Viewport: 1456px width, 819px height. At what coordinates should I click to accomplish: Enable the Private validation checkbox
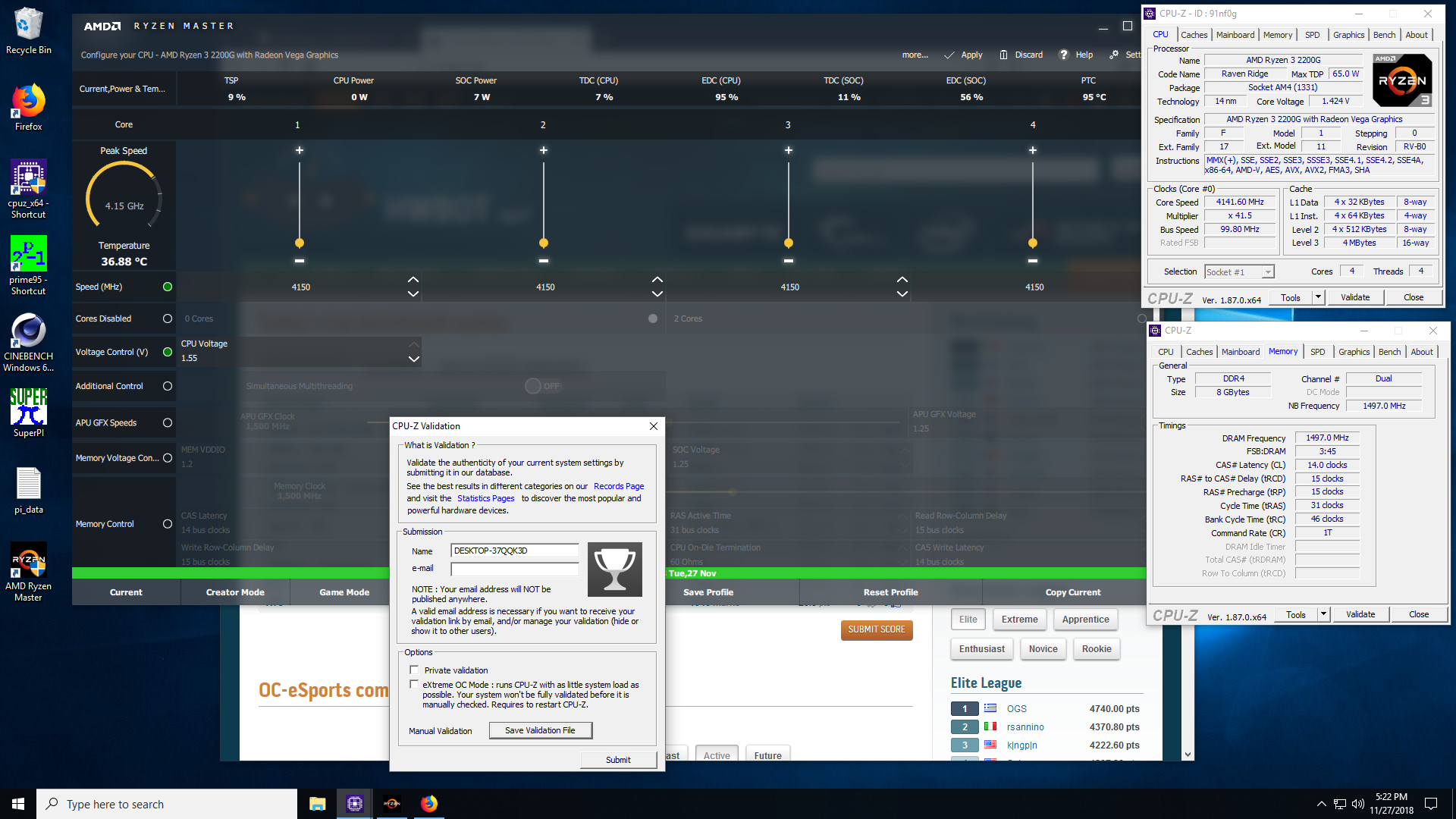(x=414, y=670)
